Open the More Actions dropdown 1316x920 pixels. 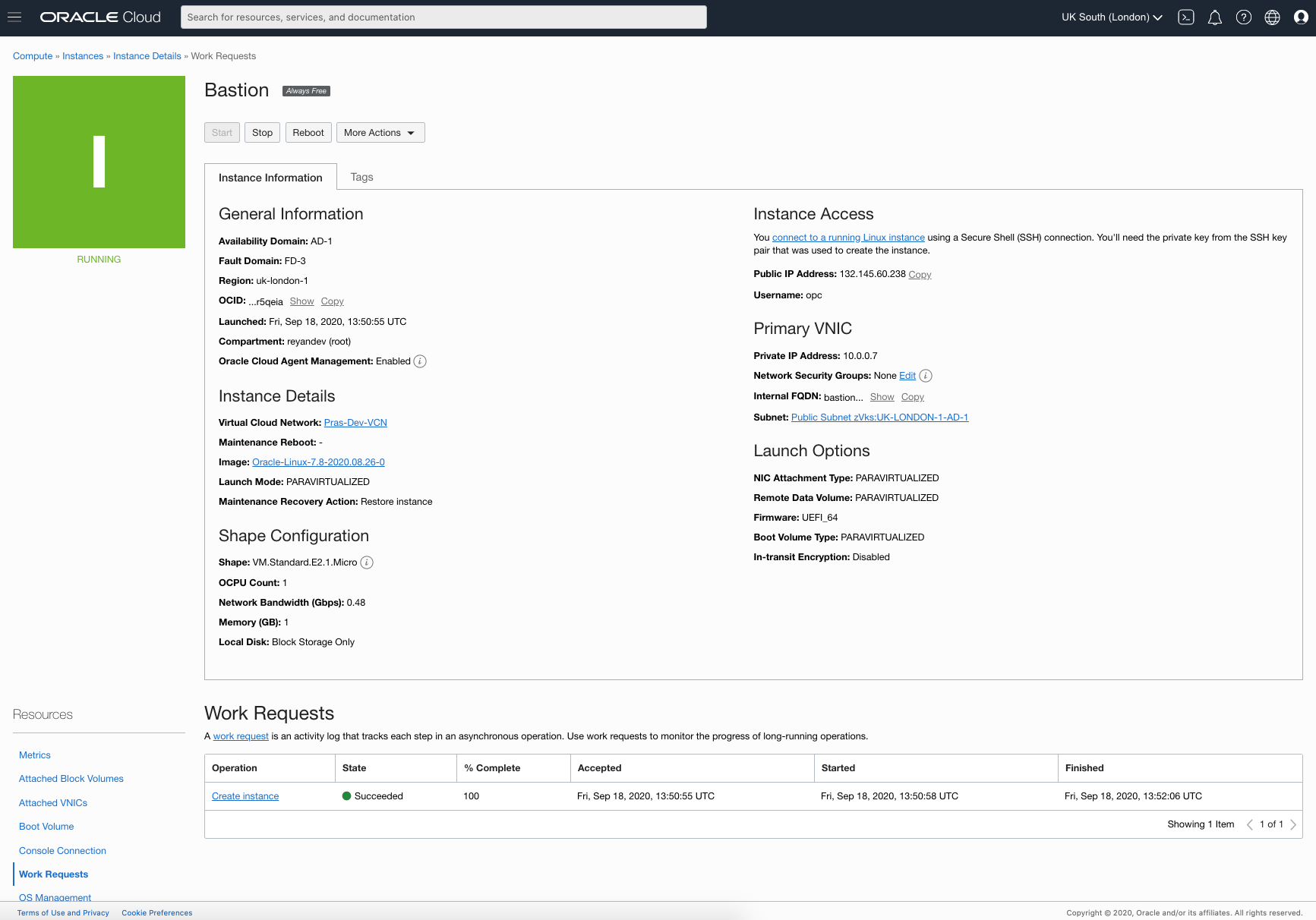380,133
